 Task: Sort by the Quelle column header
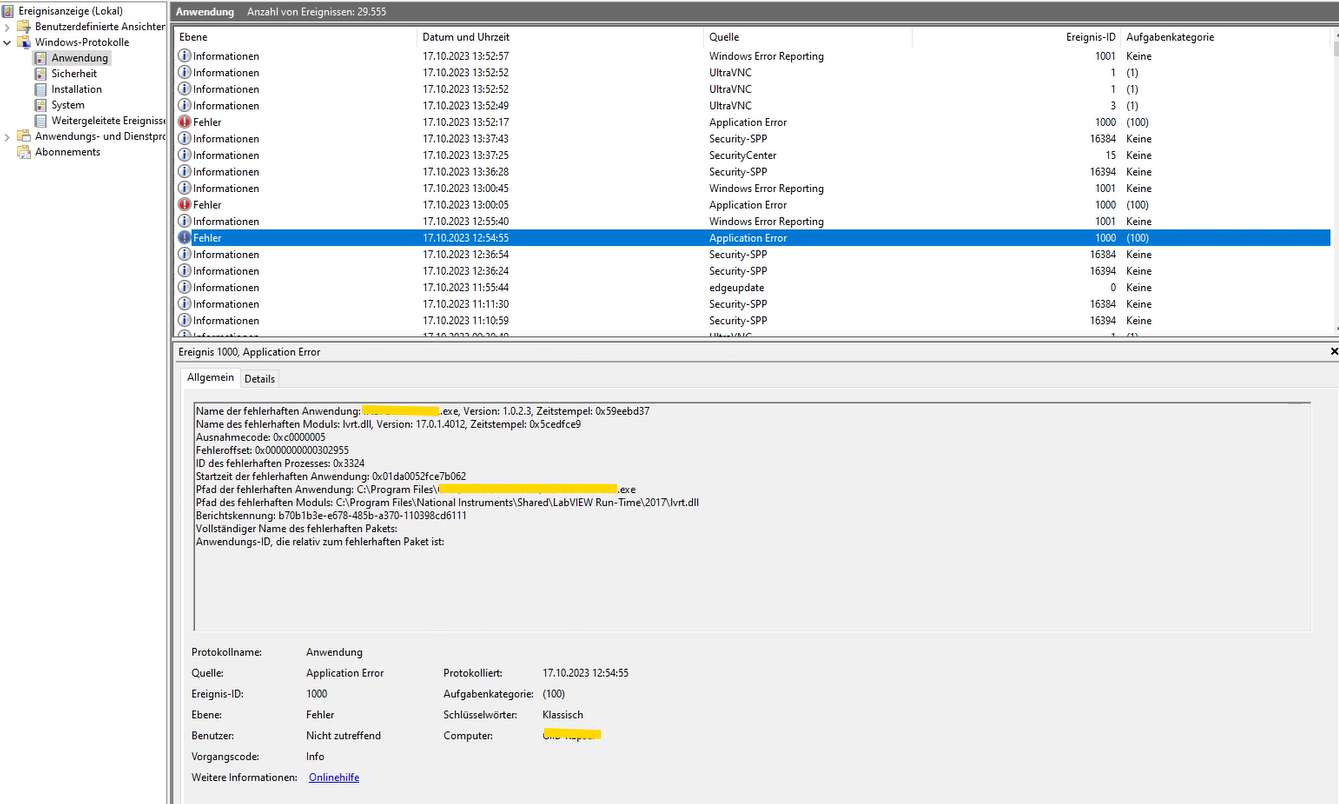click(x=808, y=37)
